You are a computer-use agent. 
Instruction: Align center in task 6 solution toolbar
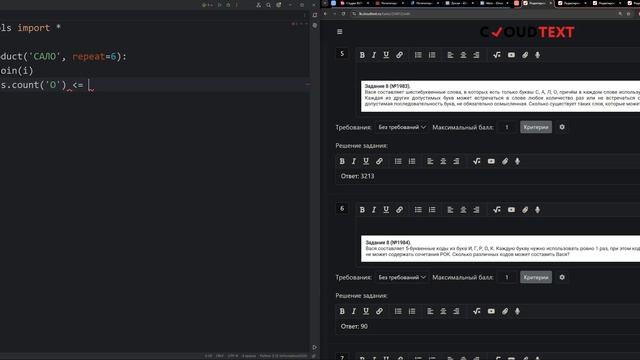443,311
